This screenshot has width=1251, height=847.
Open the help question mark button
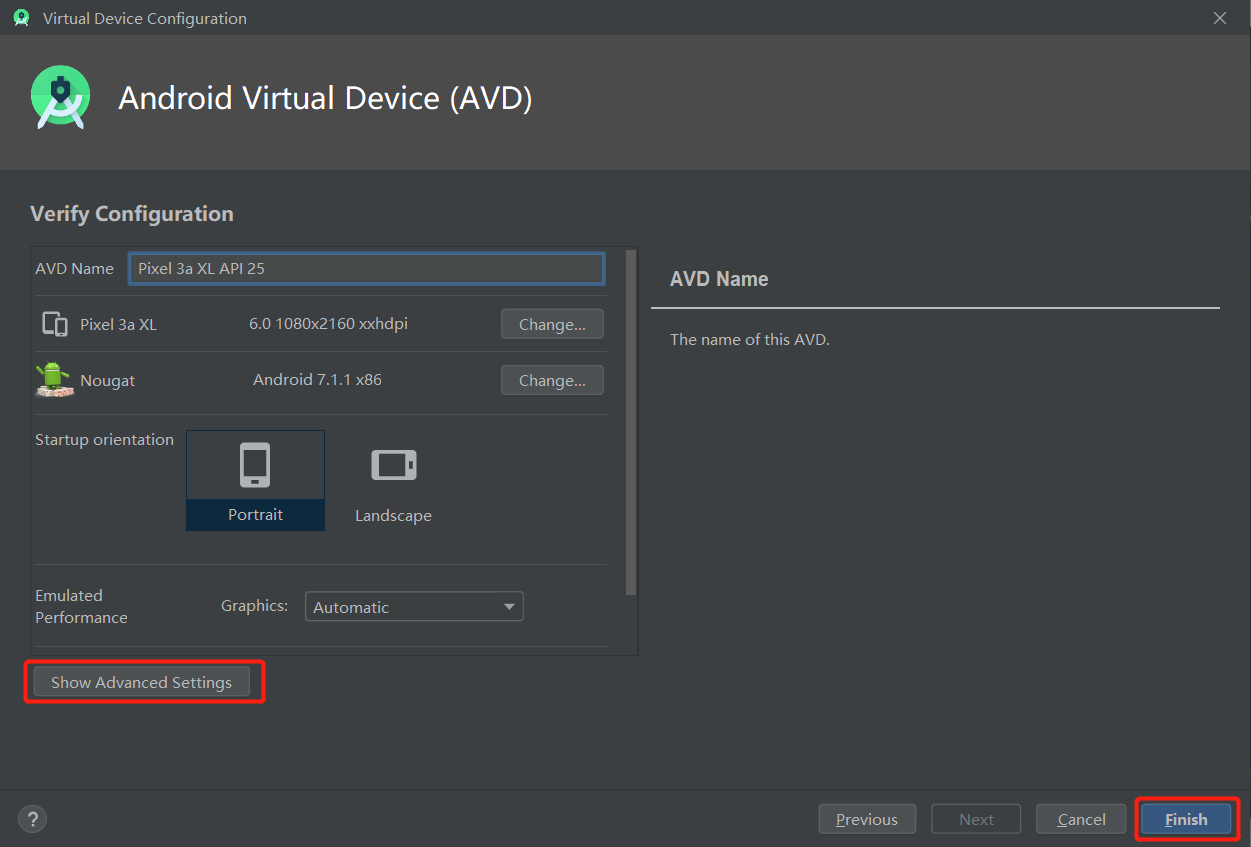[33, 819]
